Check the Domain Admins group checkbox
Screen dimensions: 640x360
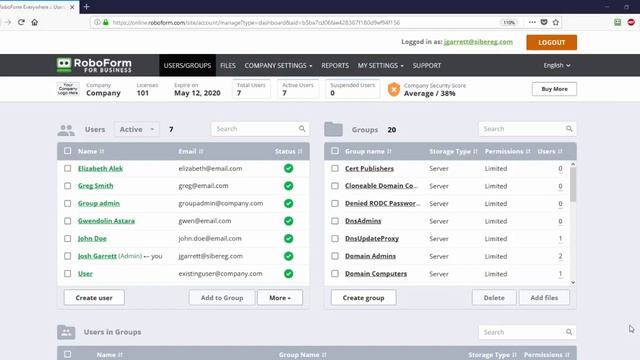click(335, 256)
